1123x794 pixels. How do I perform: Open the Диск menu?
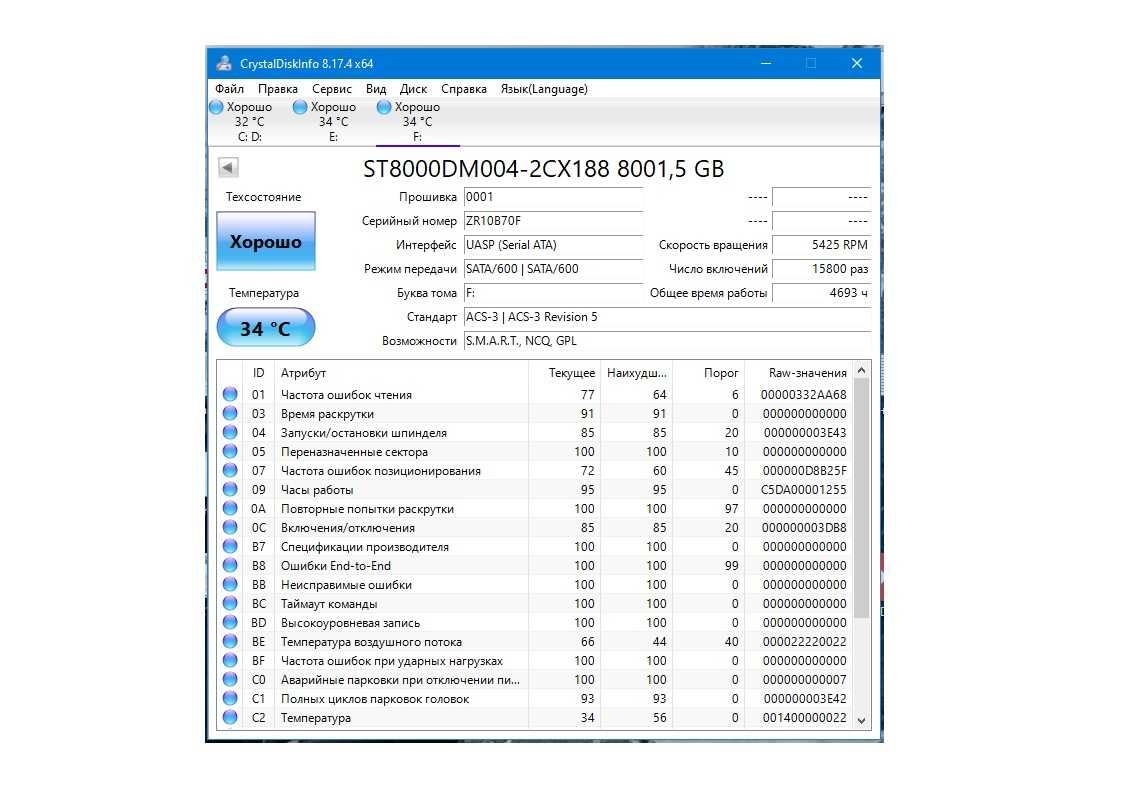413,89
